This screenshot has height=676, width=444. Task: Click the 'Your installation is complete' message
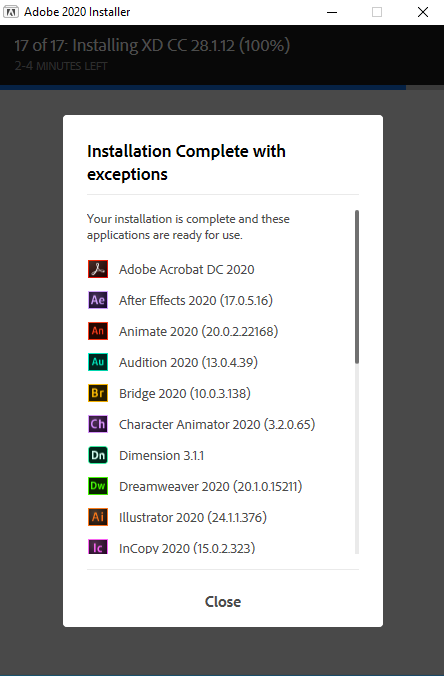tap(188, 227)
